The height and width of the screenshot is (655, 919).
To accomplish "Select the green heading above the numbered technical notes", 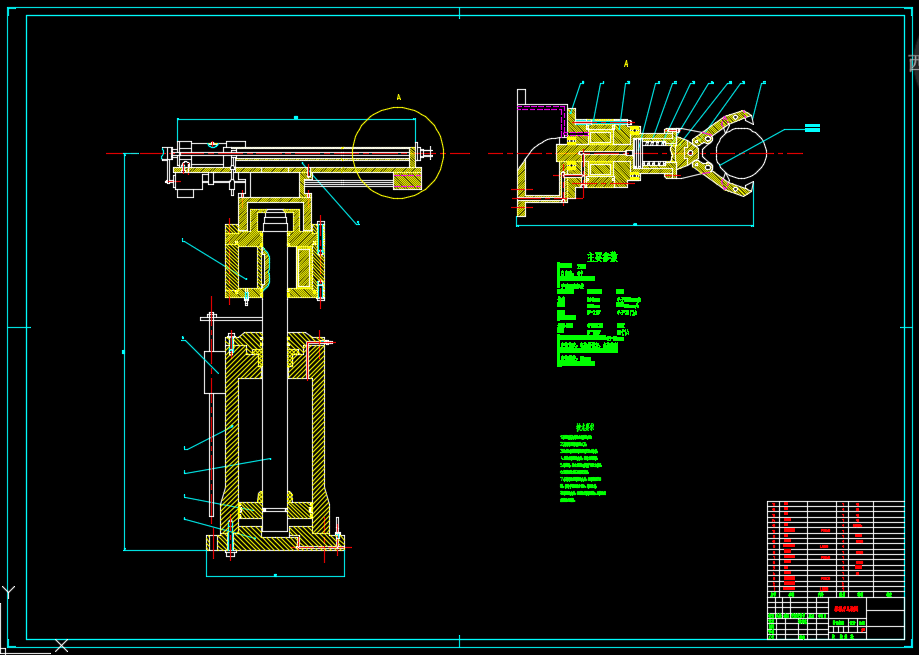I will point(585,428).
